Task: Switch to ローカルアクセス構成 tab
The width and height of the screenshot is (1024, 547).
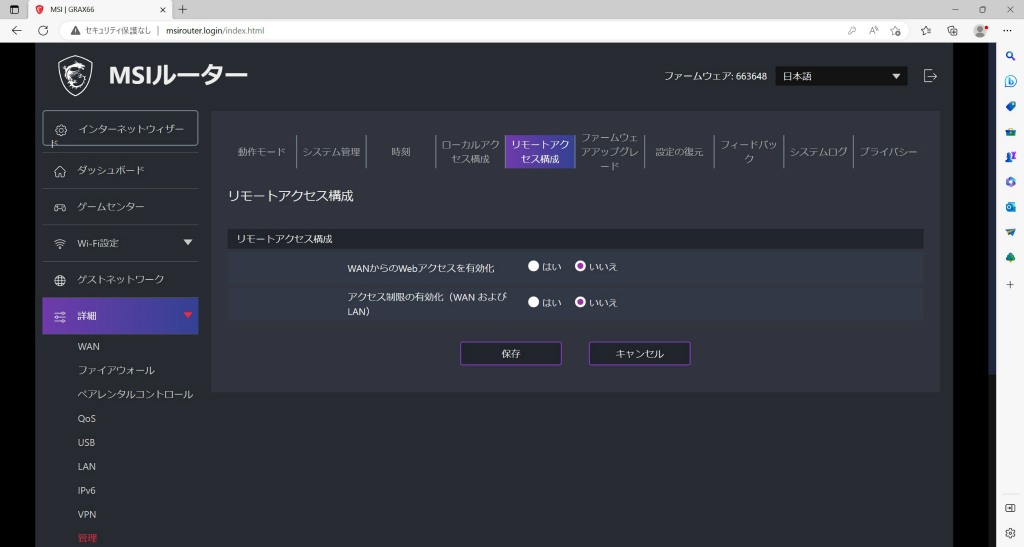Action: click(470, 152)
